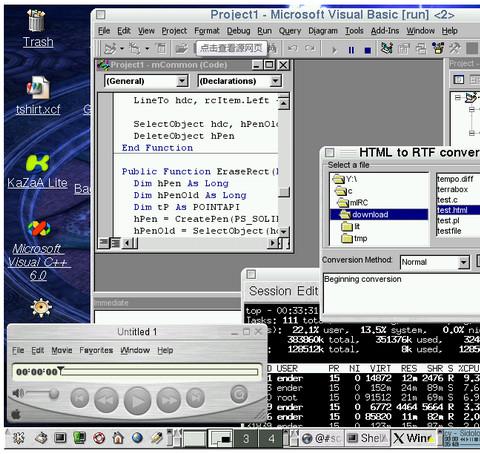The height and width of the screenshot is (454, 480).
Task: Open the Add-Ins menu in Visual Basic
Action: tap(385, 31)
